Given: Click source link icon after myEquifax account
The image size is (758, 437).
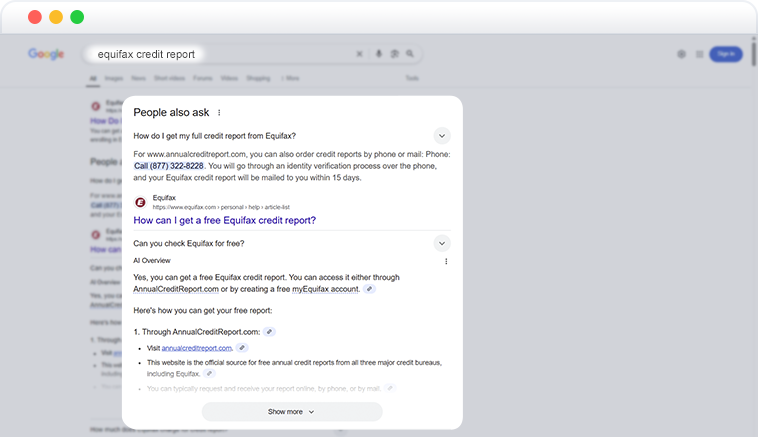Looking at the screenshot, I should [369, 289].
